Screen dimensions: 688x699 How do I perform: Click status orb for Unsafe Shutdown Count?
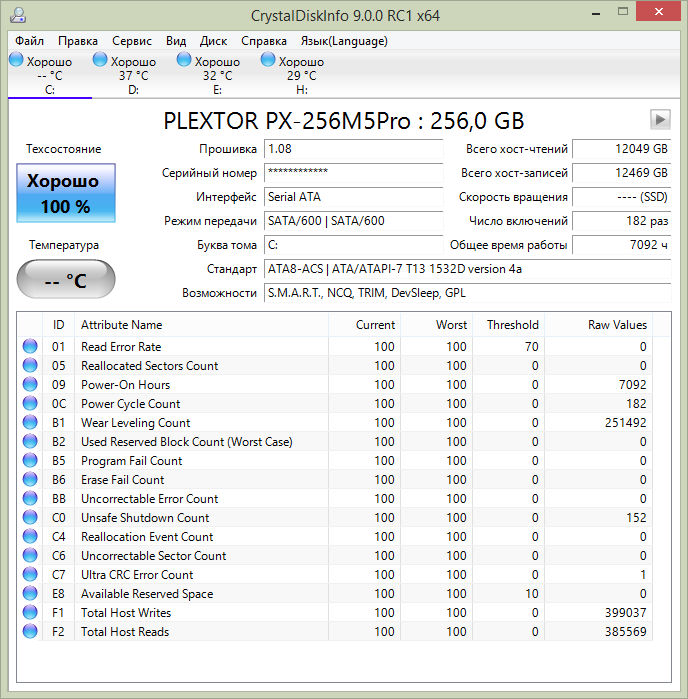(30, 517)
